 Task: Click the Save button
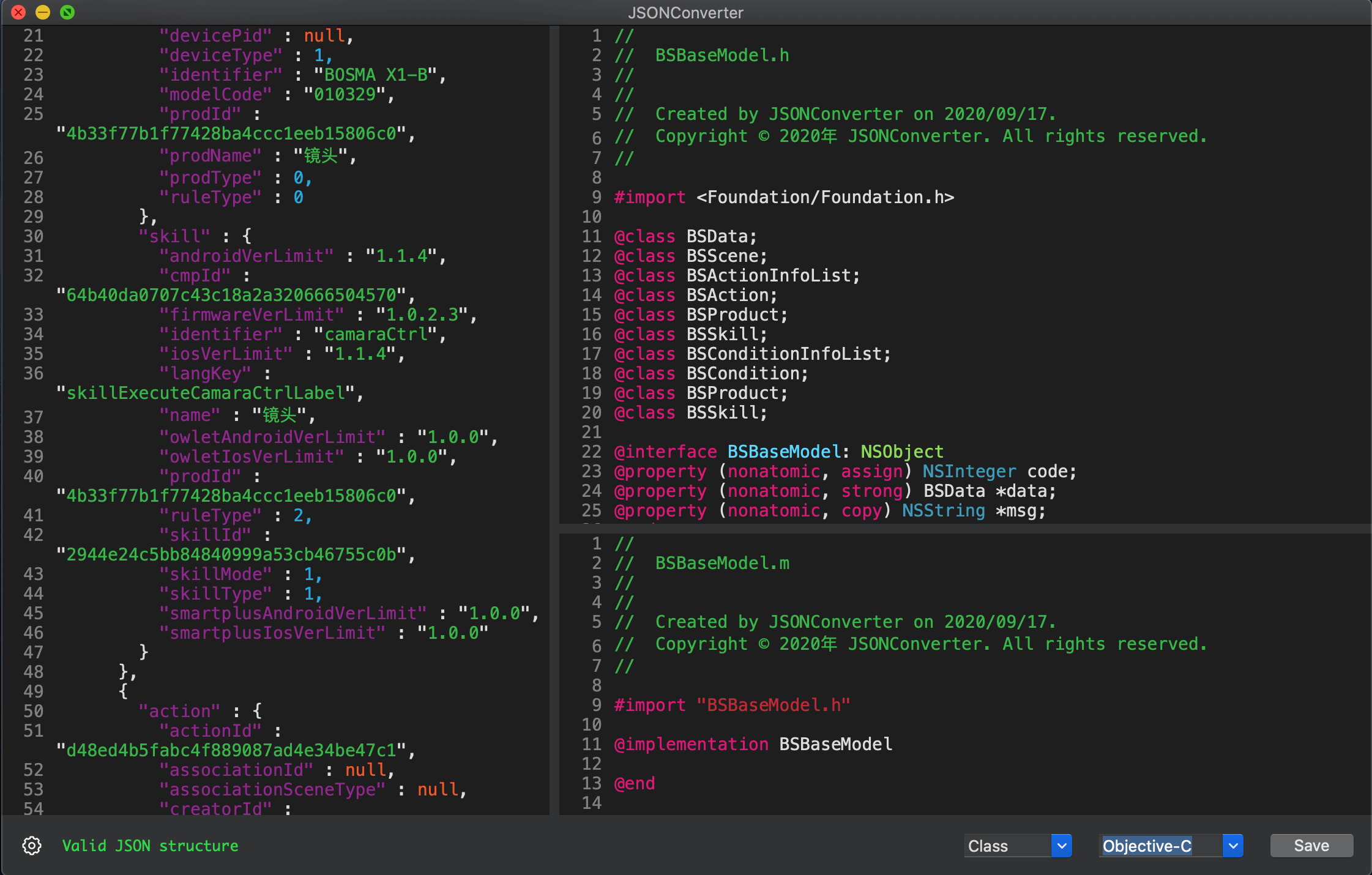(x=1311, y=846)
